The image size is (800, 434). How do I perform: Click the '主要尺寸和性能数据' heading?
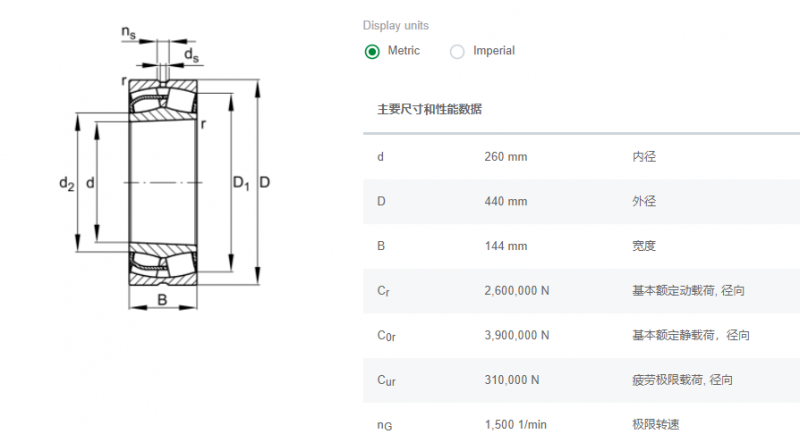(429, 109)
